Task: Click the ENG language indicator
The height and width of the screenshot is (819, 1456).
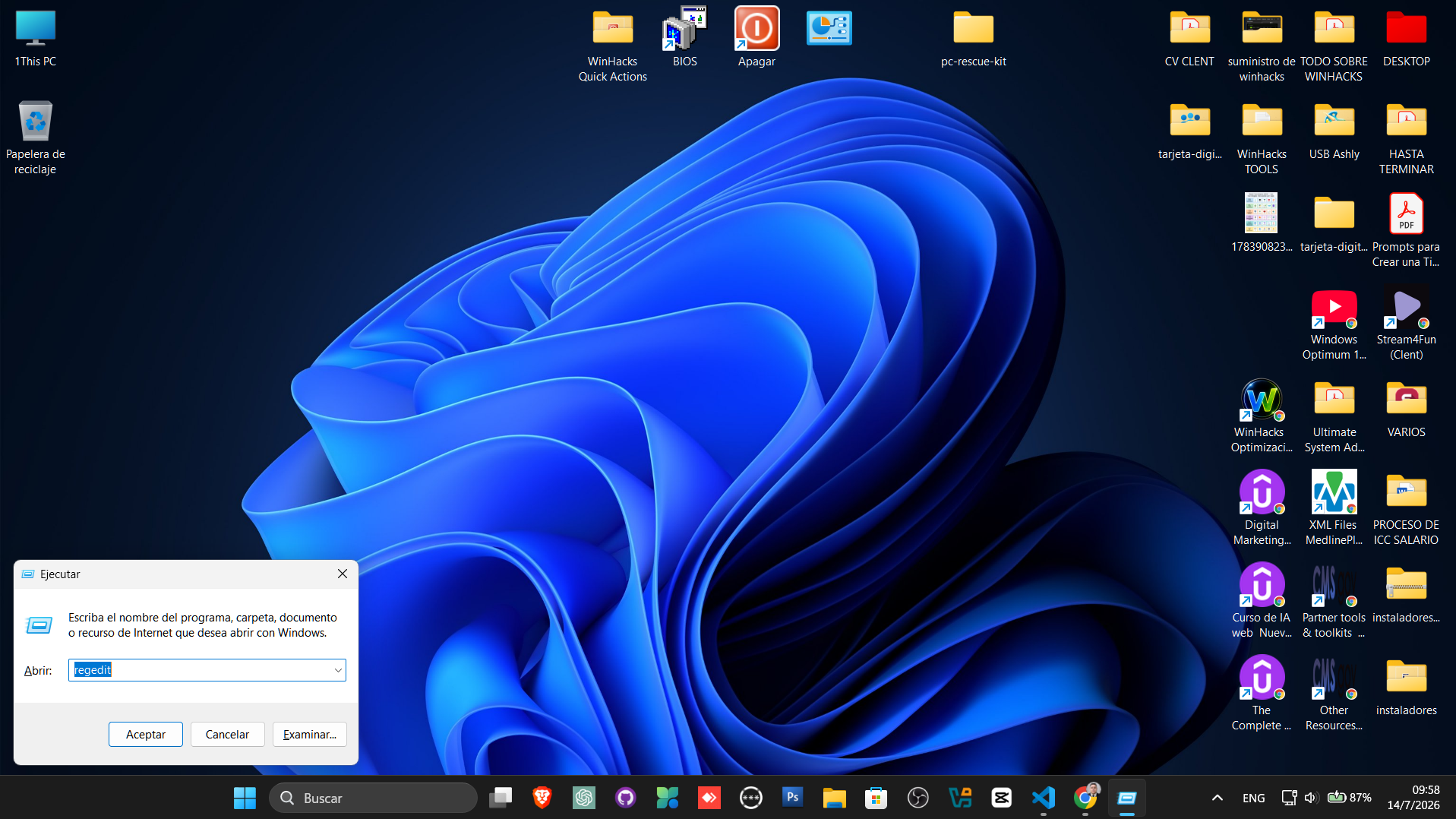Action: point(1254,798)
